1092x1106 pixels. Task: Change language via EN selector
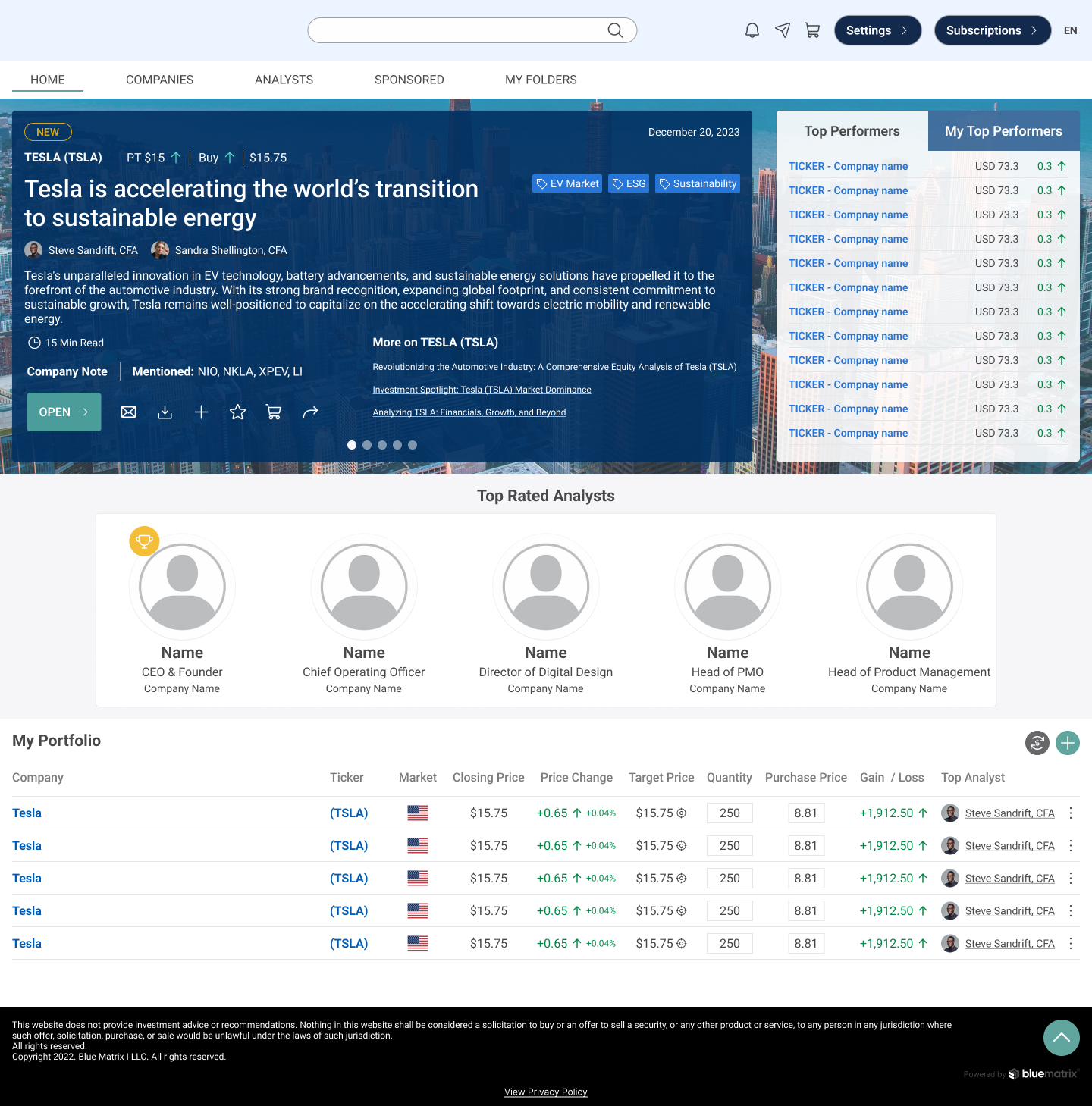click(x=1071, y=30)
